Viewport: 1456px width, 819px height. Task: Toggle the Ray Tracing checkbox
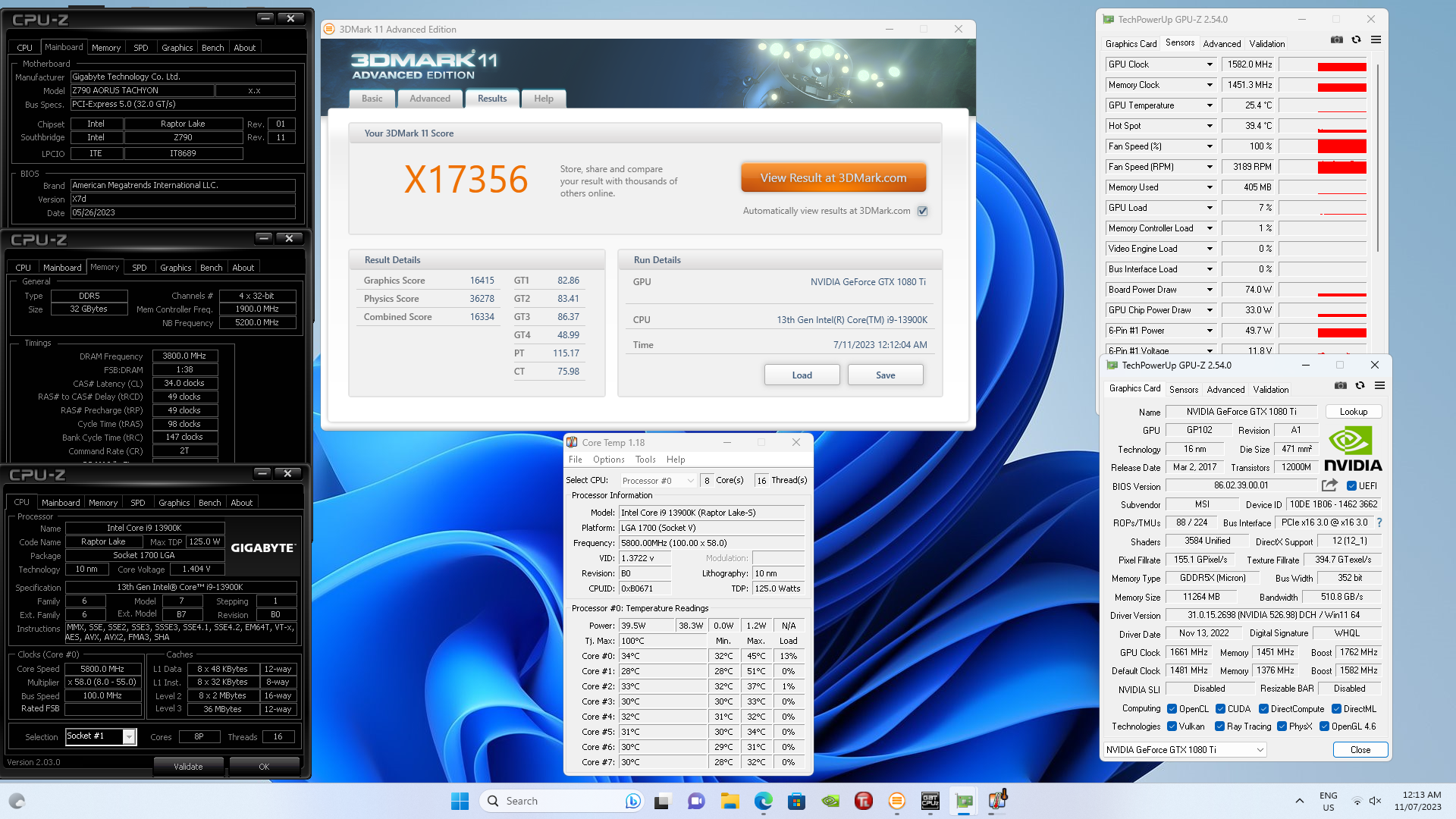1219,726
